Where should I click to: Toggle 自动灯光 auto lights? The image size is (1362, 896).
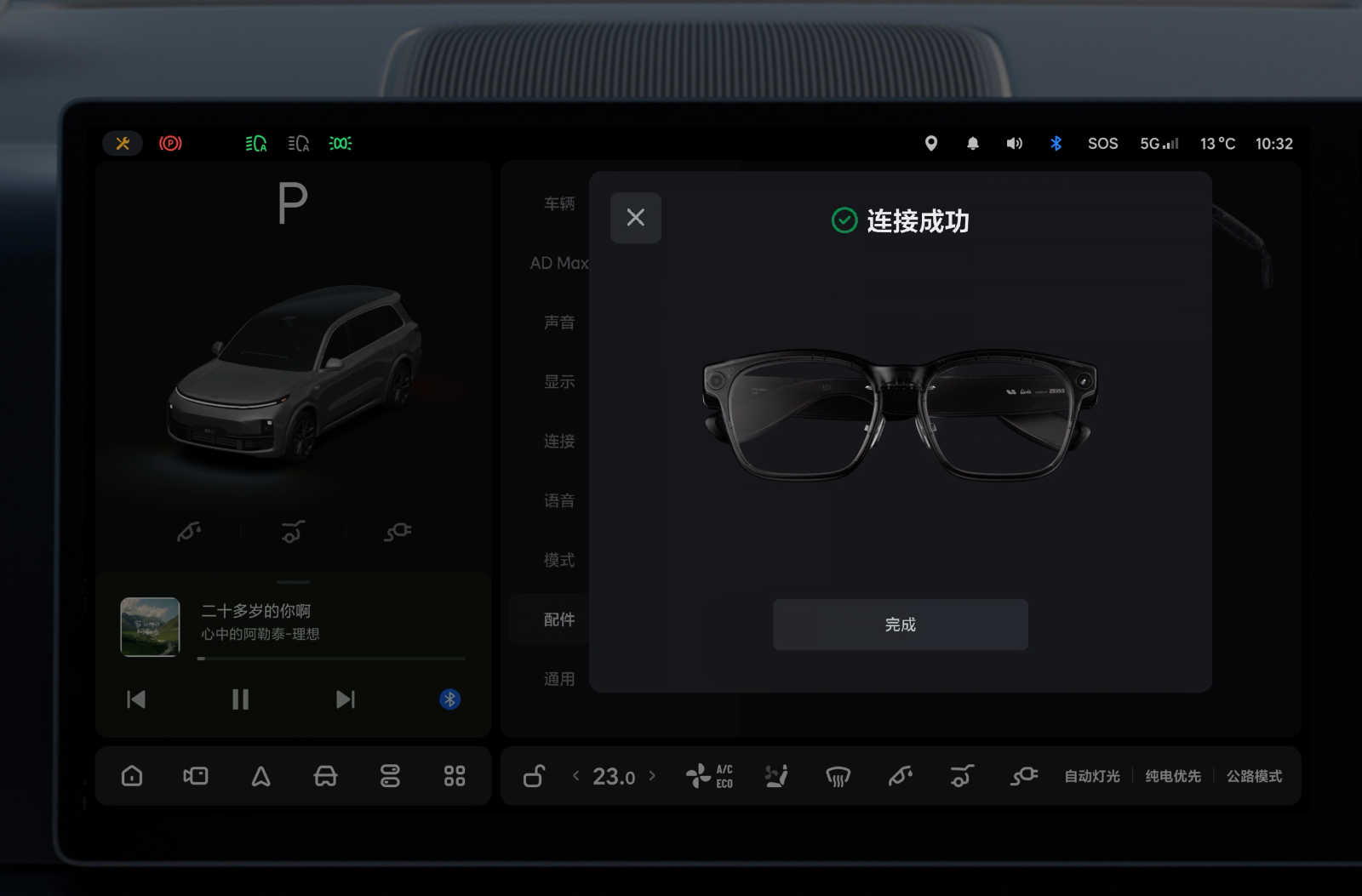coord(1091,776)
